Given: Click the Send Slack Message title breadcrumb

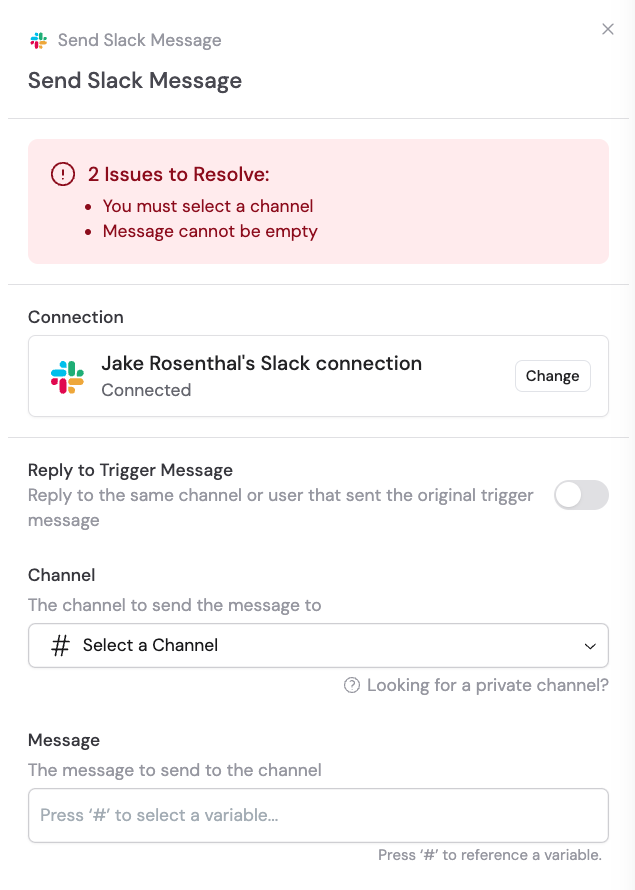Looking at the screenshot, I should click(139, 41).
